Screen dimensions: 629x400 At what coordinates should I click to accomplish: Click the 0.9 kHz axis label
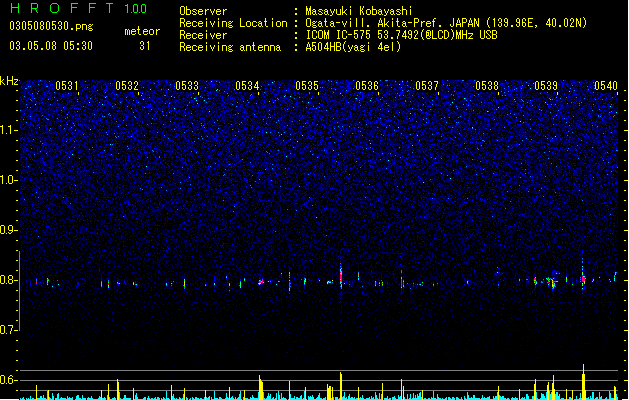pos(7,230)
